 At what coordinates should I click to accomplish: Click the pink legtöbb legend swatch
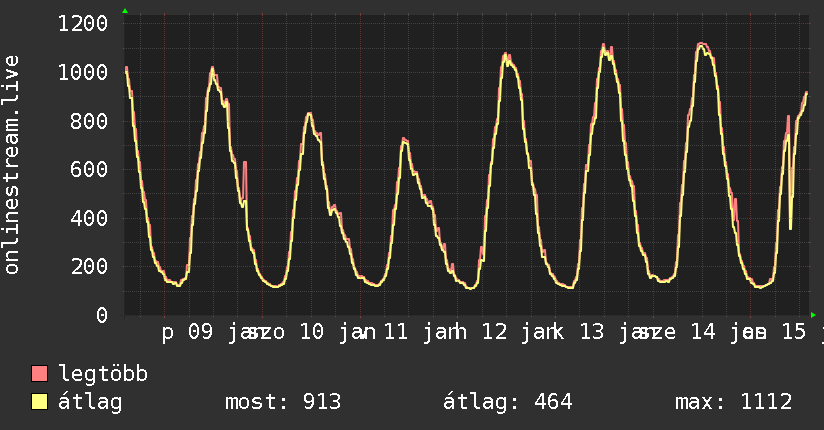point(39,374)
